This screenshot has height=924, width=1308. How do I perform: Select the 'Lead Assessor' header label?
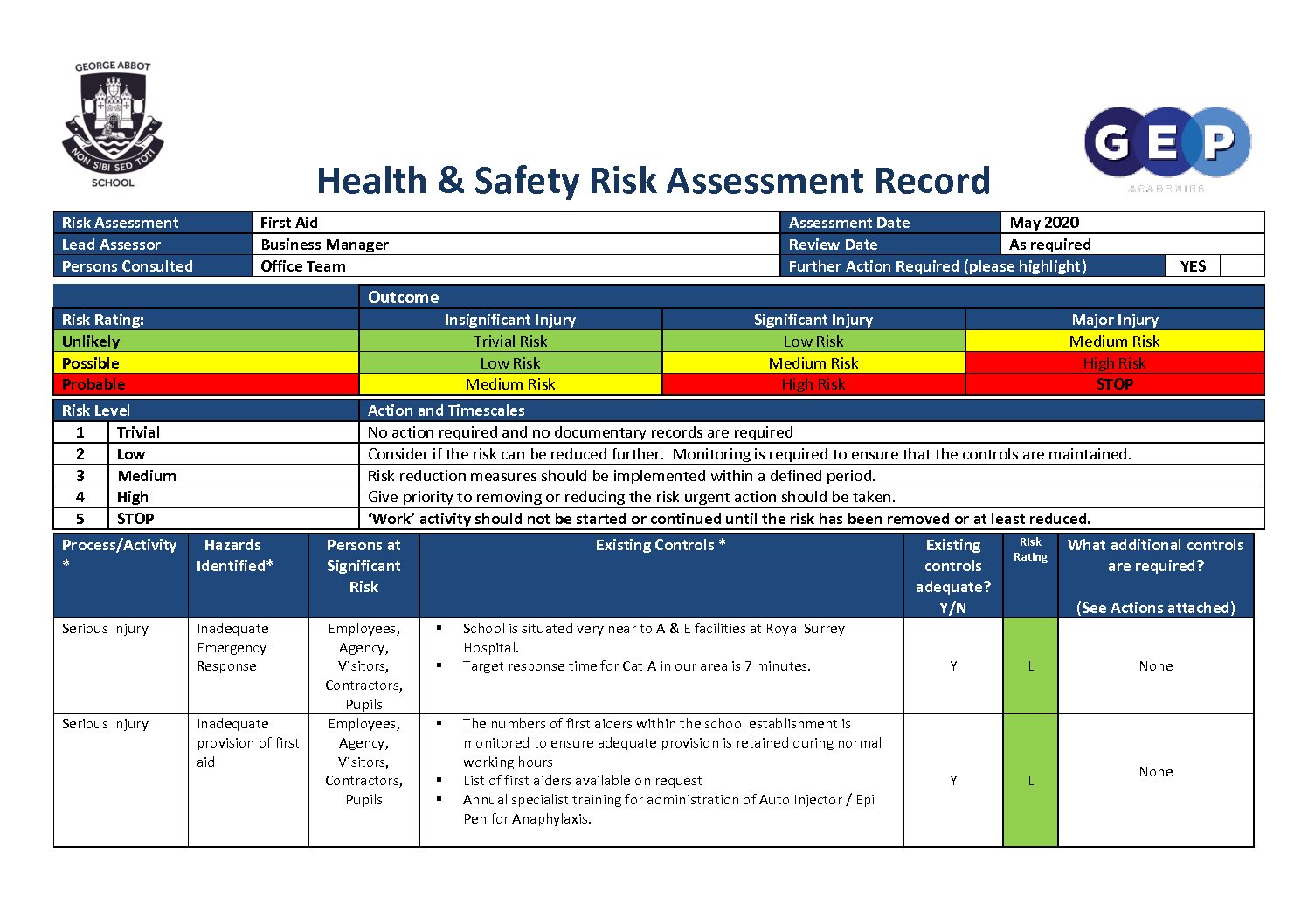[111, 245]
